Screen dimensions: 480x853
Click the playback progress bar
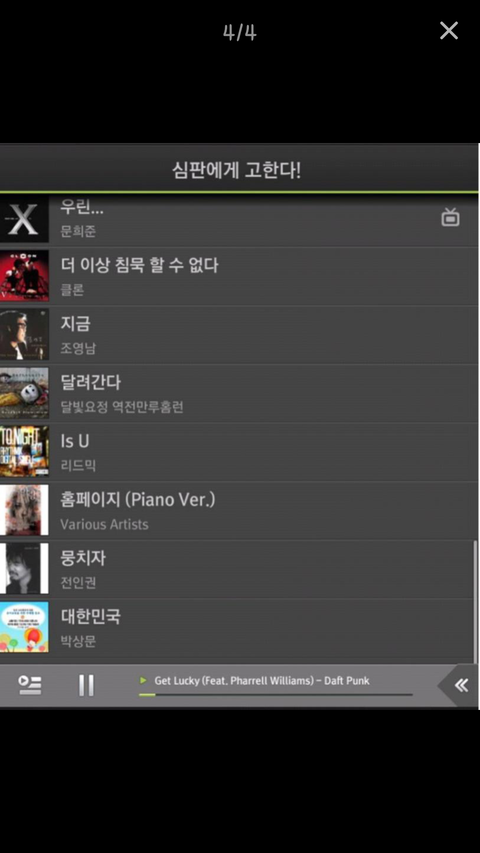click(275, 695)
